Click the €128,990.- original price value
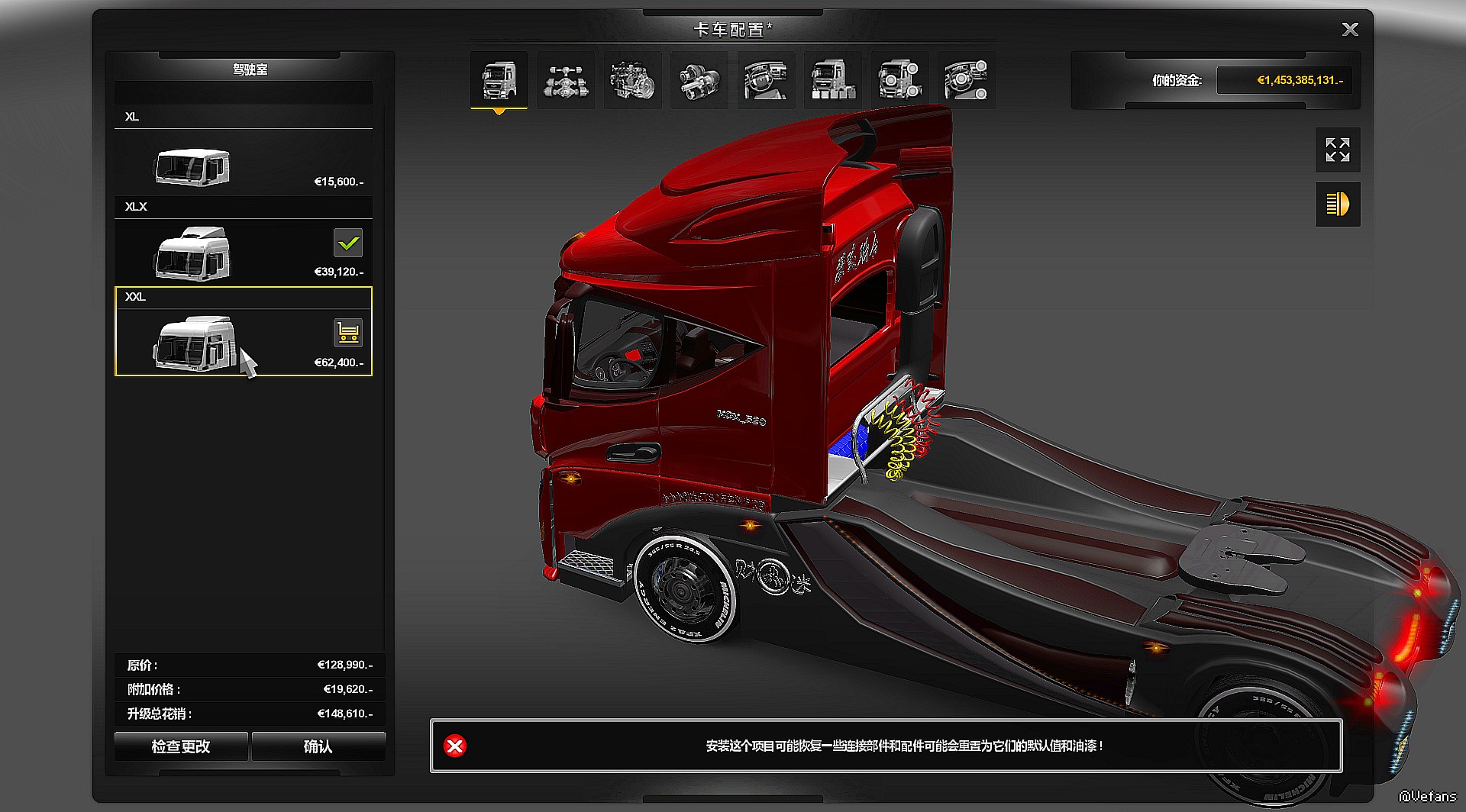 (x=345, y=665)
